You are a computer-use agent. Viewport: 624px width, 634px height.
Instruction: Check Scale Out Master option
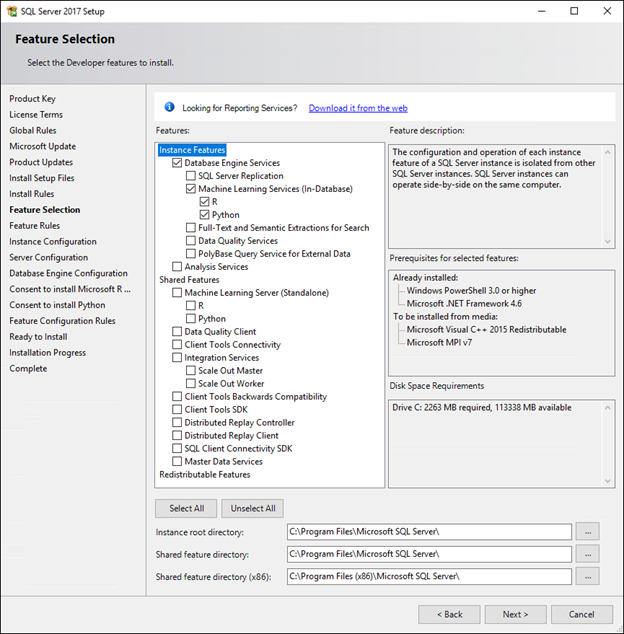(x=190, y=370)
